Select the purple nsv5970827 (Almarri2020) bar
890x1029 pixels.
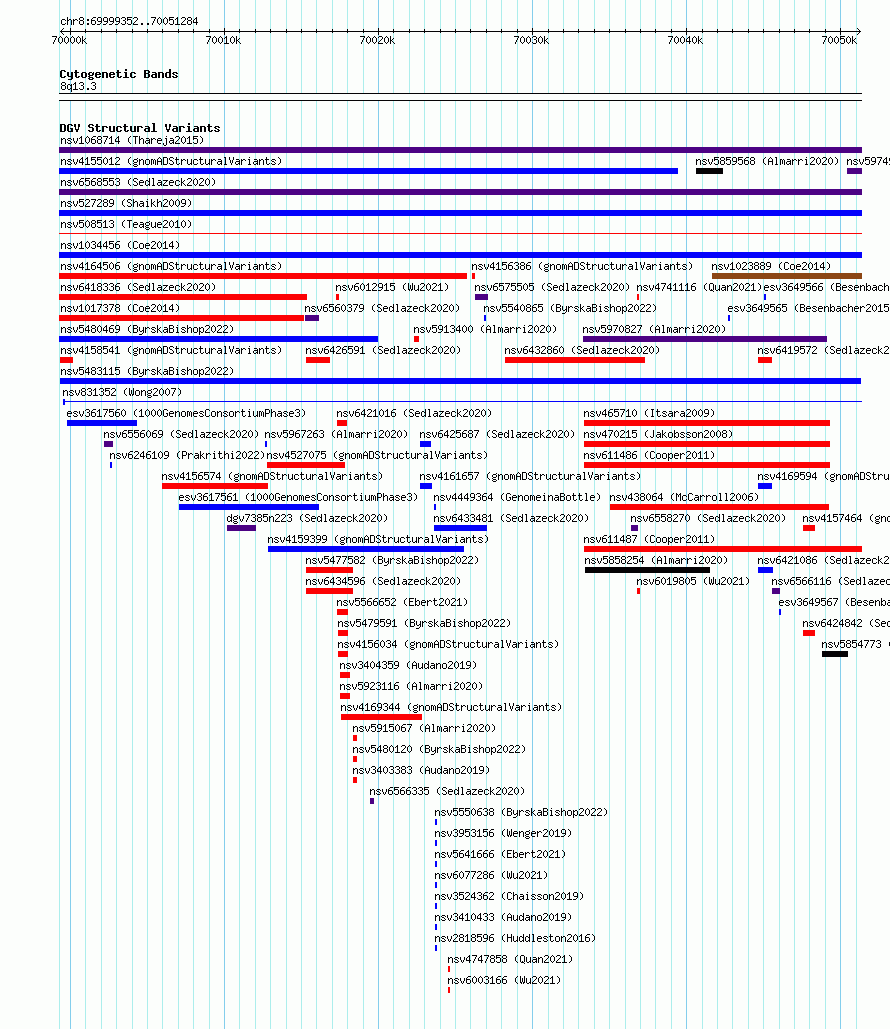tap(705, 339)
